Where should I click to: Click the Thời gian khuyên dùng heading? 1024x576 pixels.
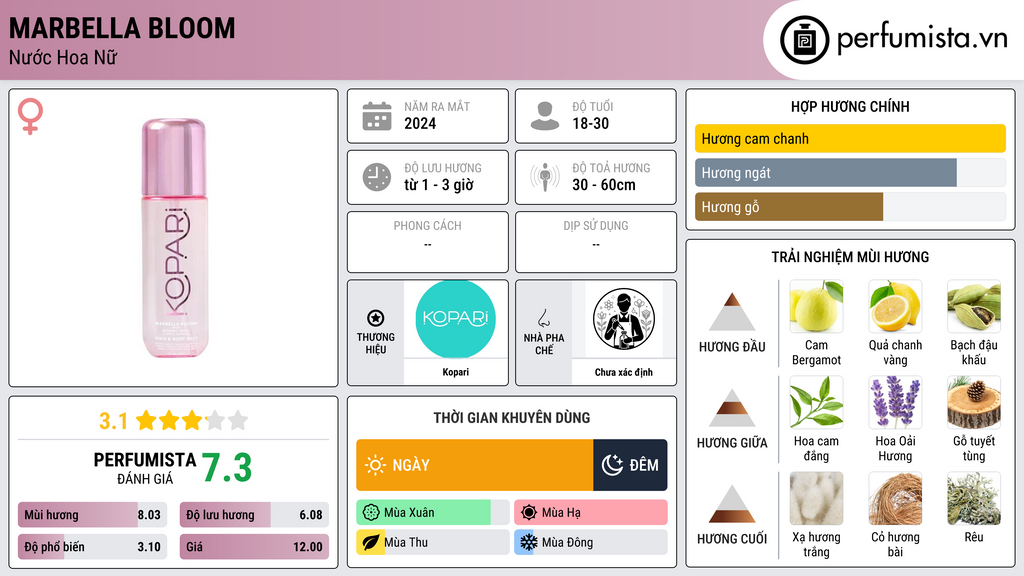pos(512,418)
